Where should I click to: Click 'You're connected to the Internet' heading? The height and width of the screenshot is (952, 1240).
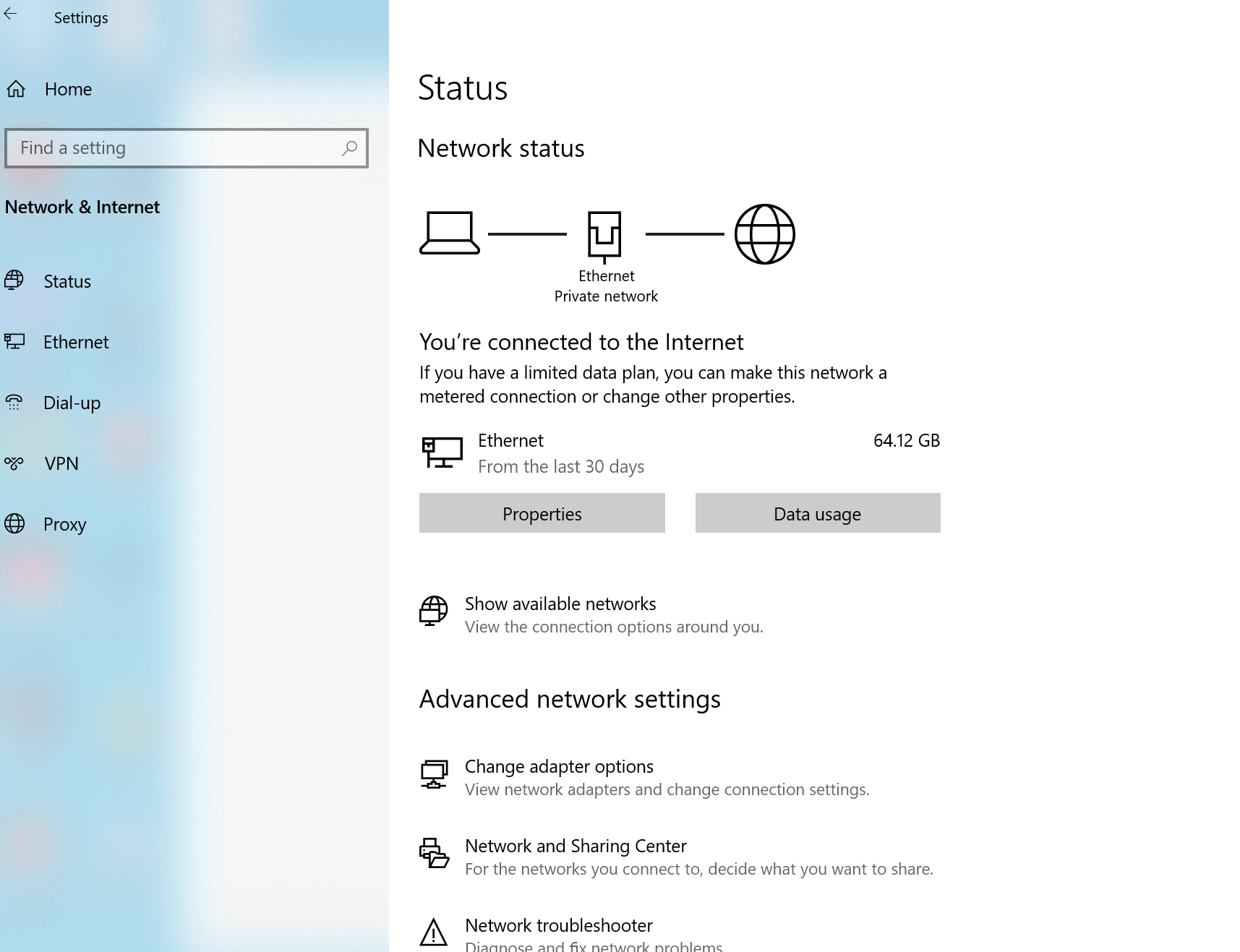581,342
